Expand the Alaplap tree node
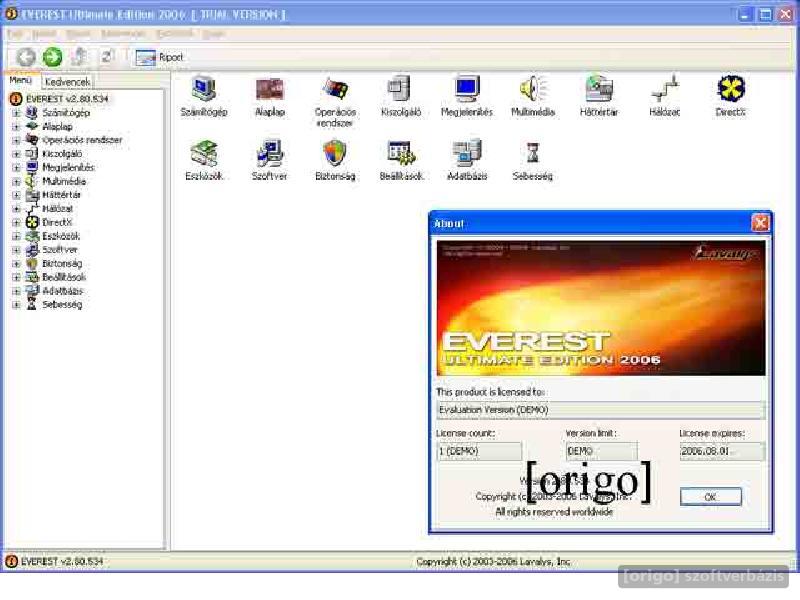 [x=16, y=127]
